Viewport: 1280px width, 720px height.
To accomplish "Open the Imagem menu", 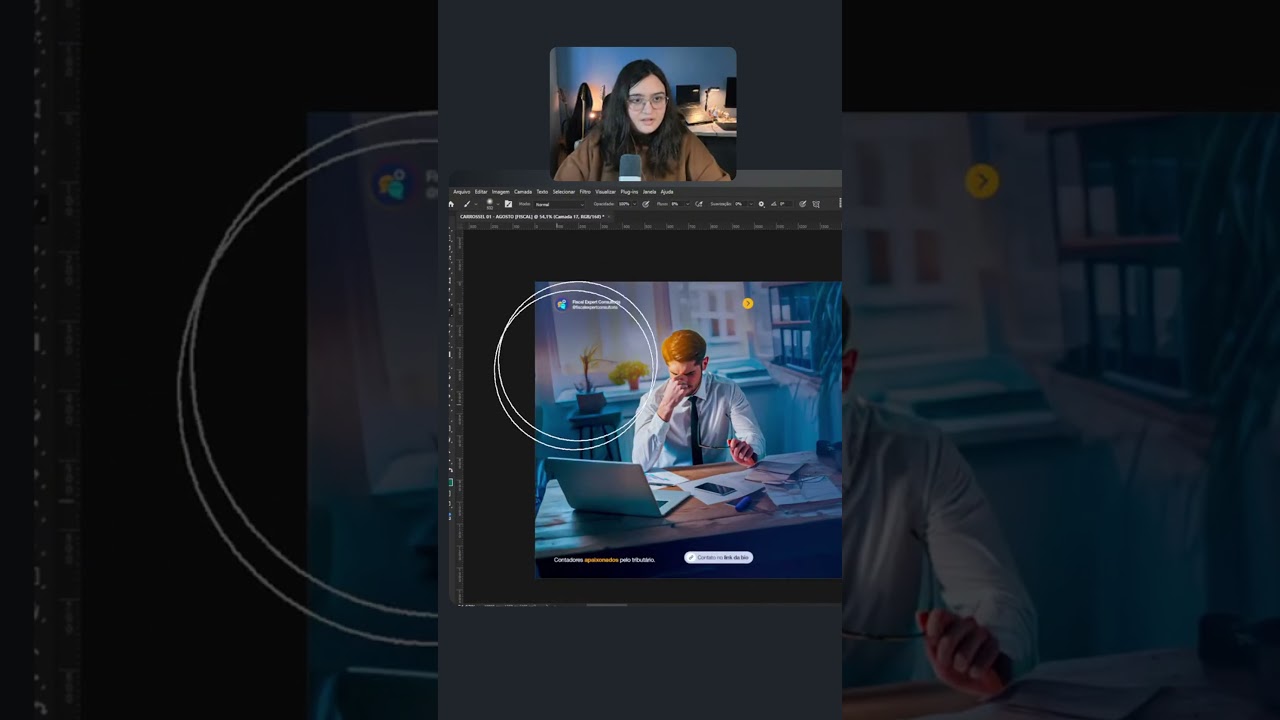I will tap(501, 191).
